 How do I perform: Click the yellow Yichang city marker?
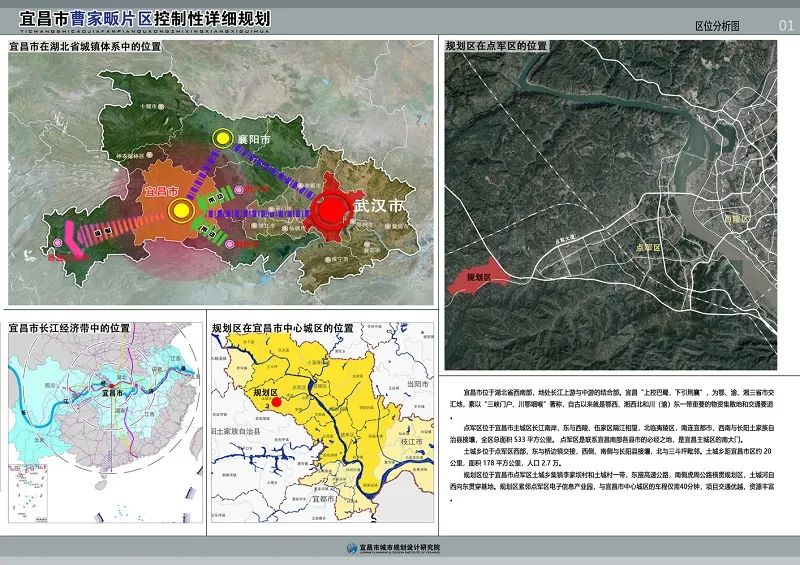pyautogui.click(x=181, y=211)
